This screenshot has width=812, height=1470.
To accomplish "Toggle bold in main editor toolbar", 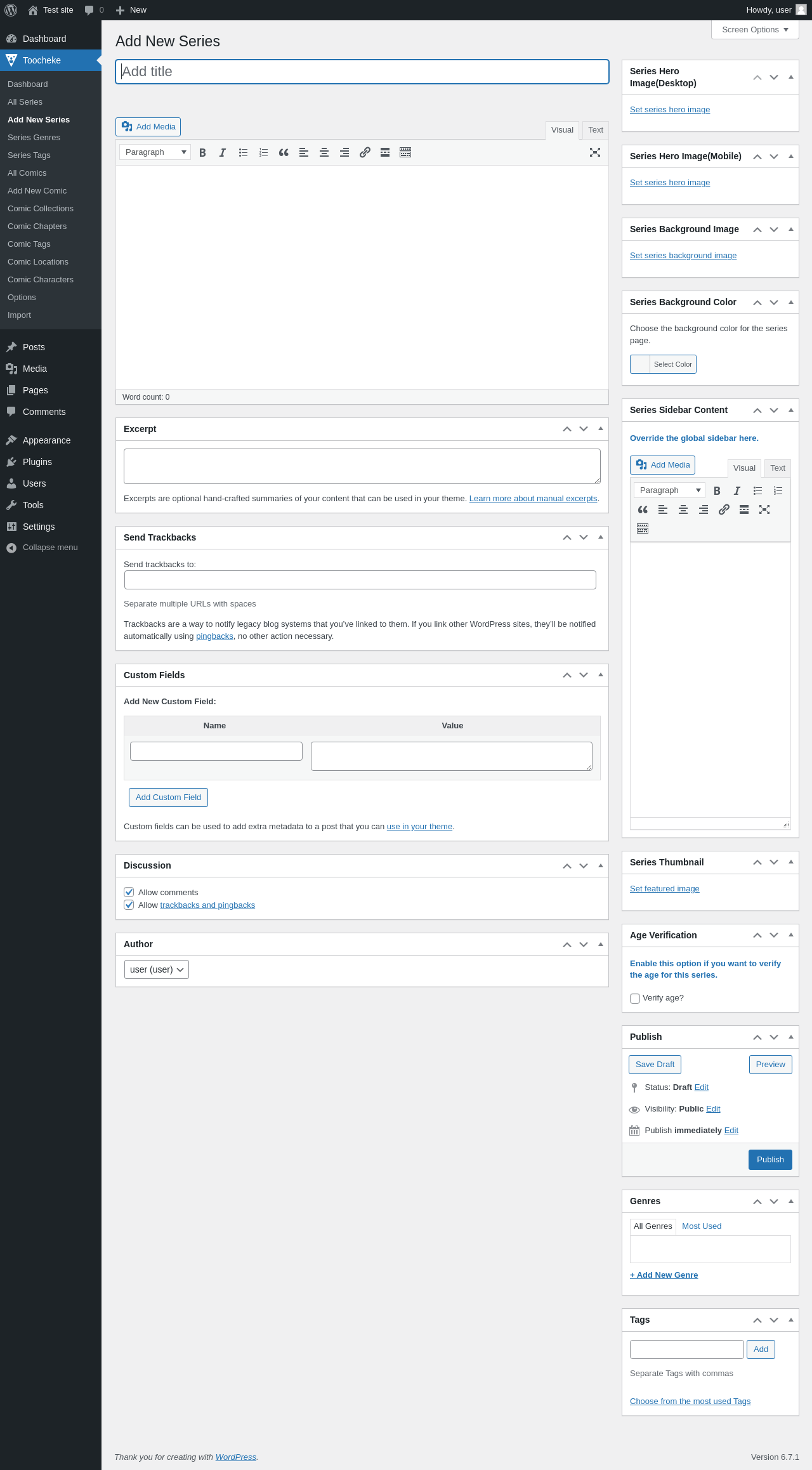I will click(x=202, y=152).
